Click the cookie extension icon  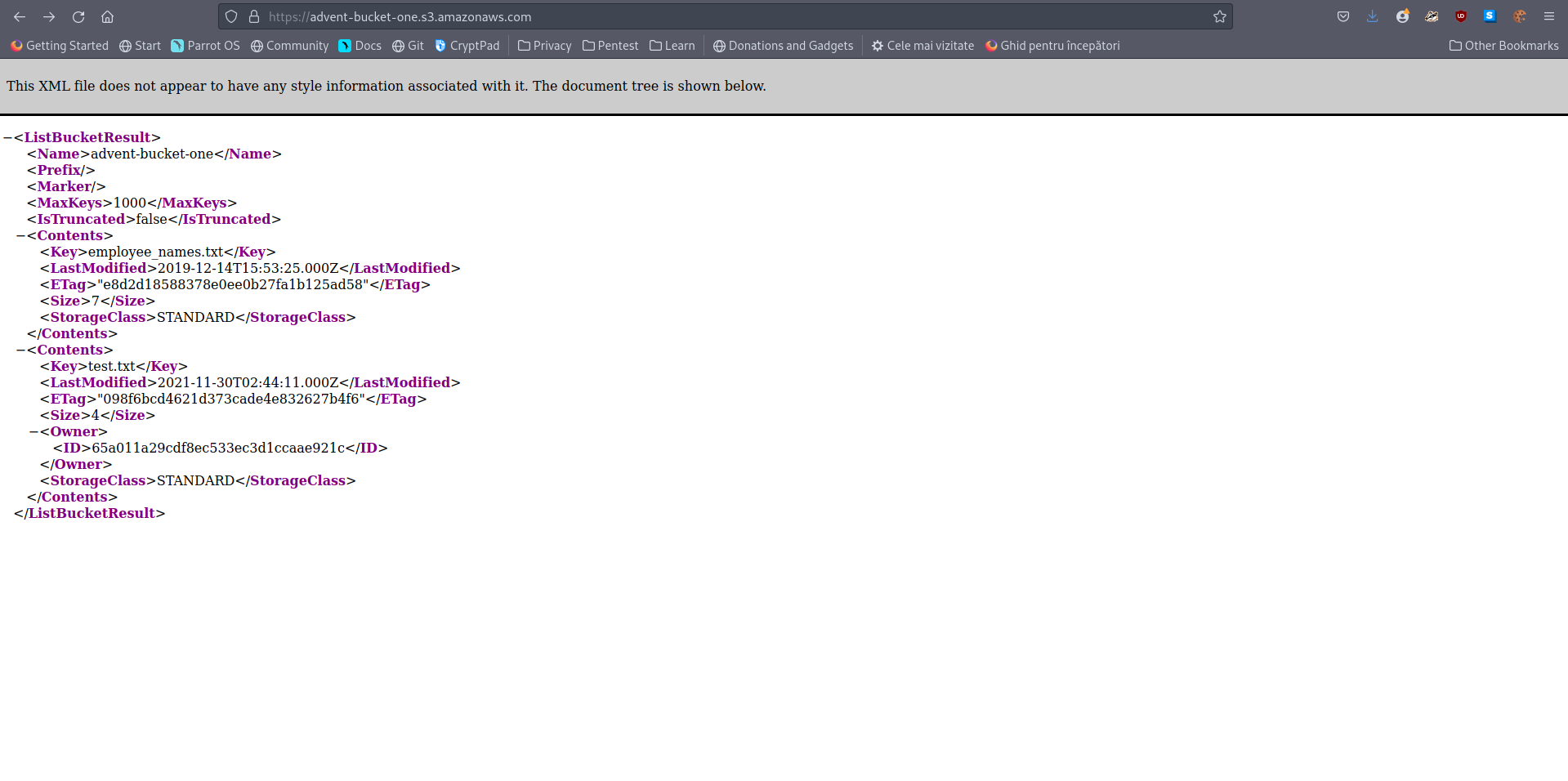point(1519,16)
